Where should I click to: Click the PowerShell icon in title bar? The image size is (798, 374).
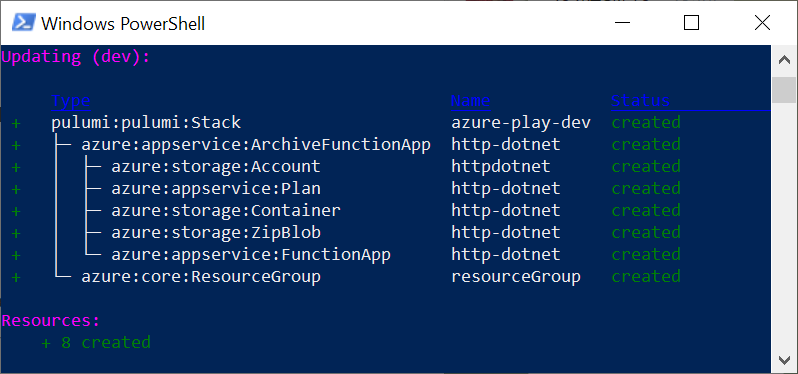tap(23, 23)
